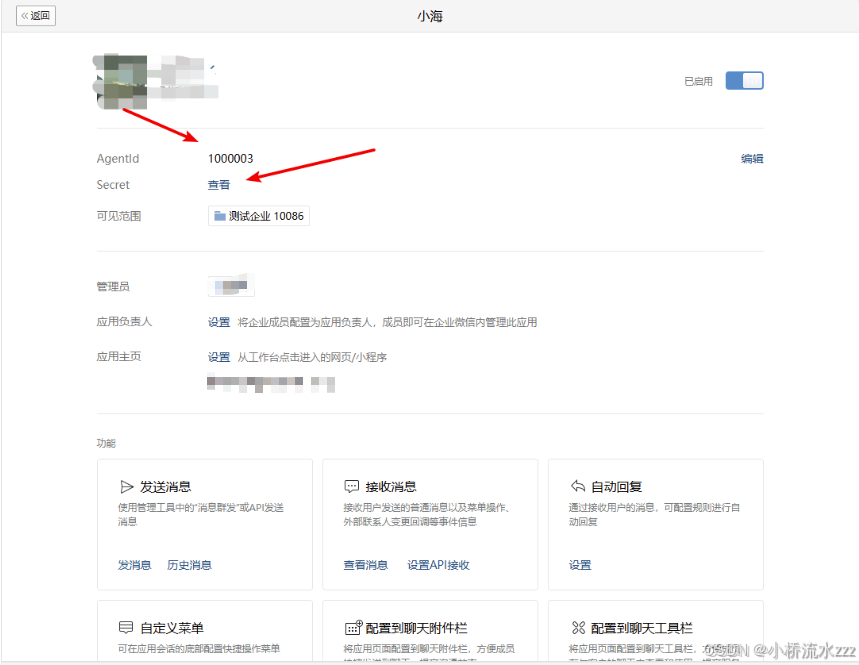The image size is (859, 665).
Task: Click the 接收消息 chat bubble icon
Action: tap(351, 486)
